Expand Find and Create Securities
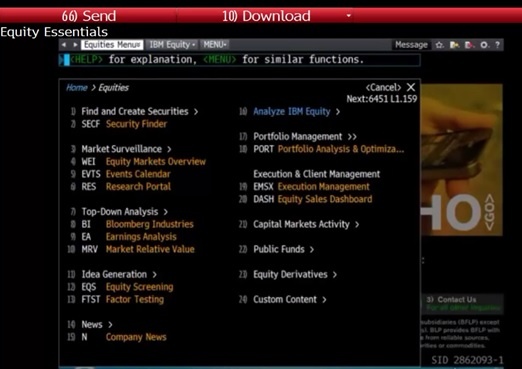Viewport: 522px width, 369px height. point(140,111)
